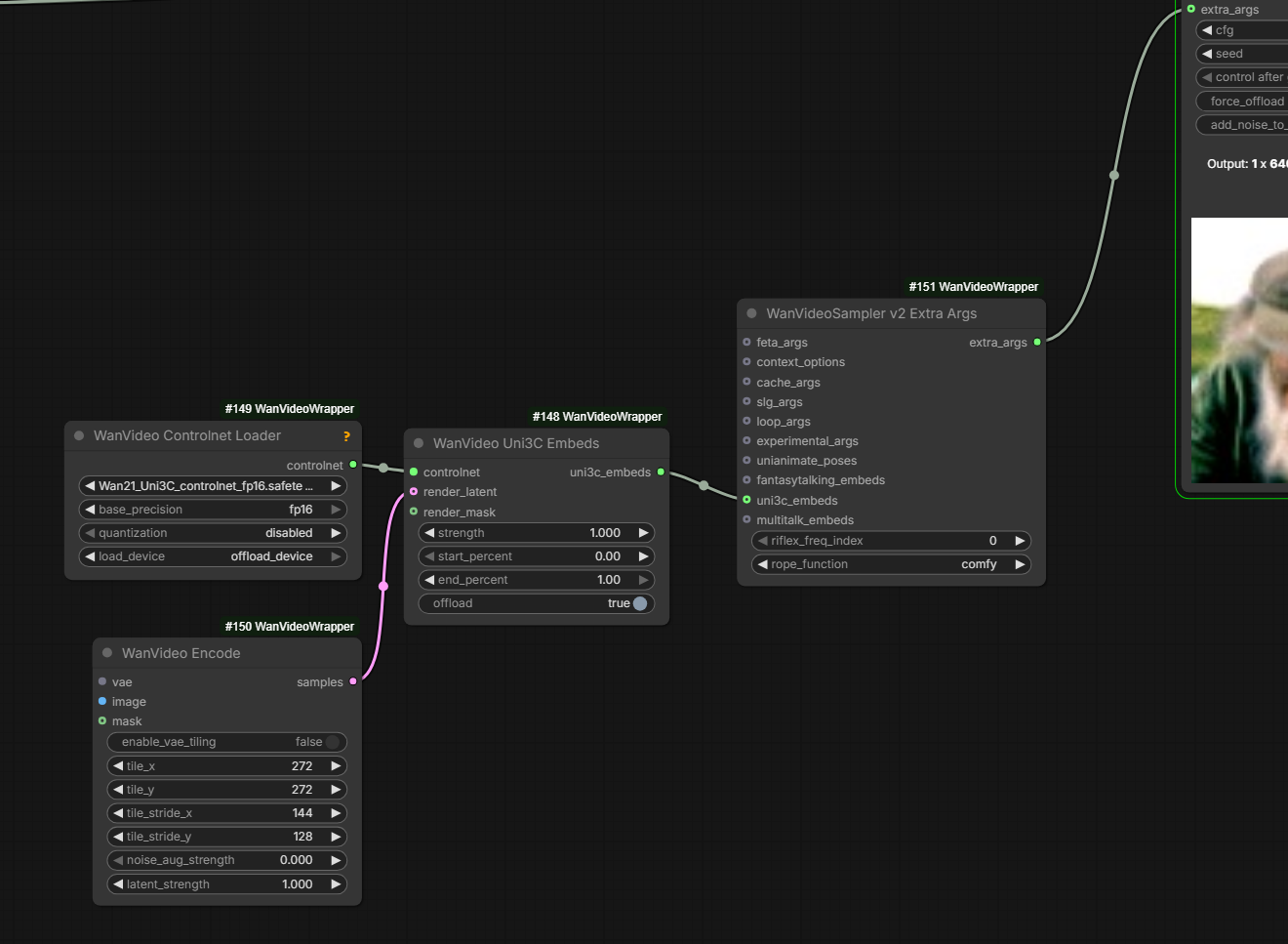Increase strength with the right arrow
This screenshot has width=1288, height=944.
pyautogui.click(x=643, y=533)
